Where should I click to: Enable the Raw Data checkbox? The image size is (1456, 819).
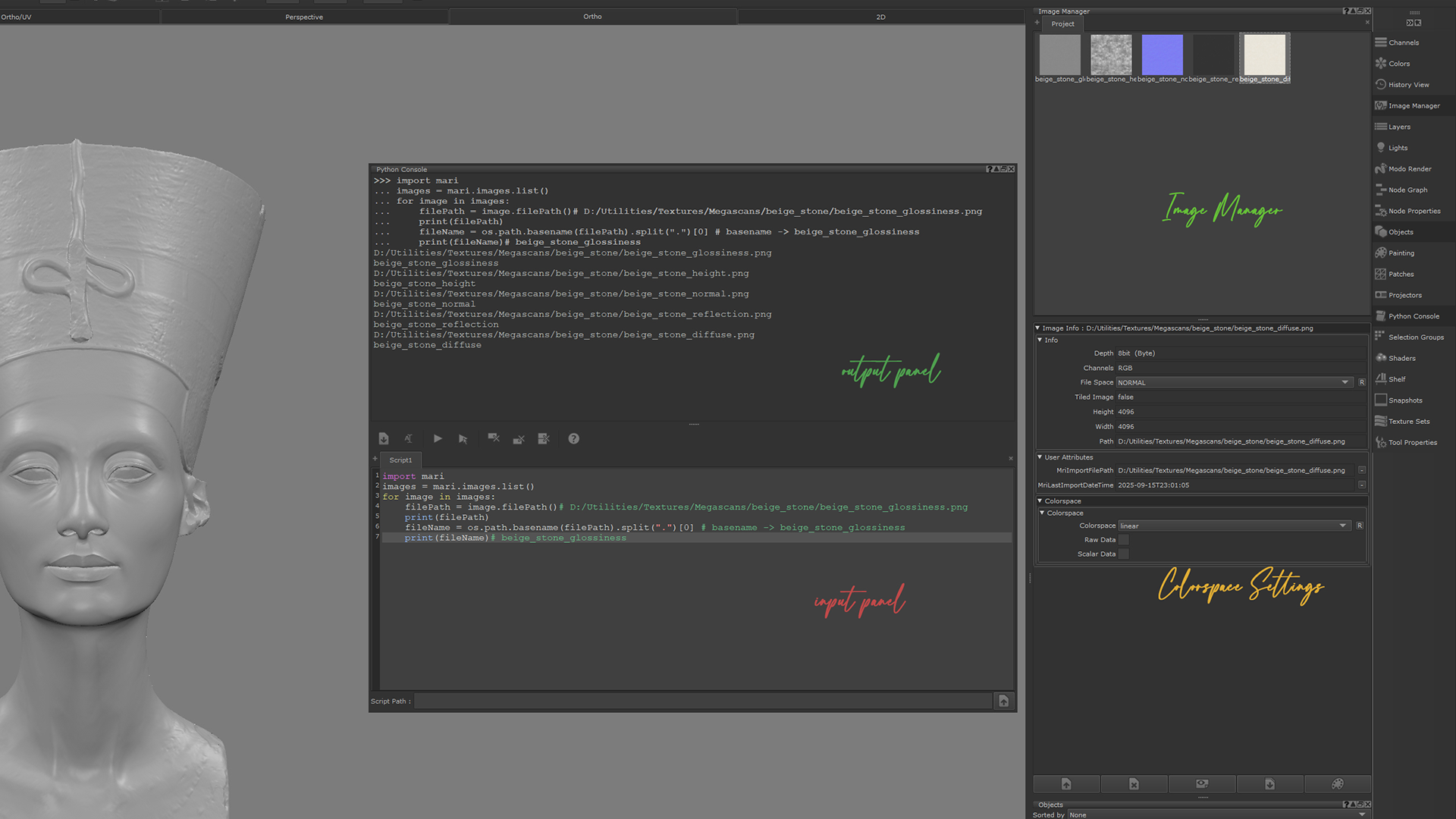click(1124, 540)
